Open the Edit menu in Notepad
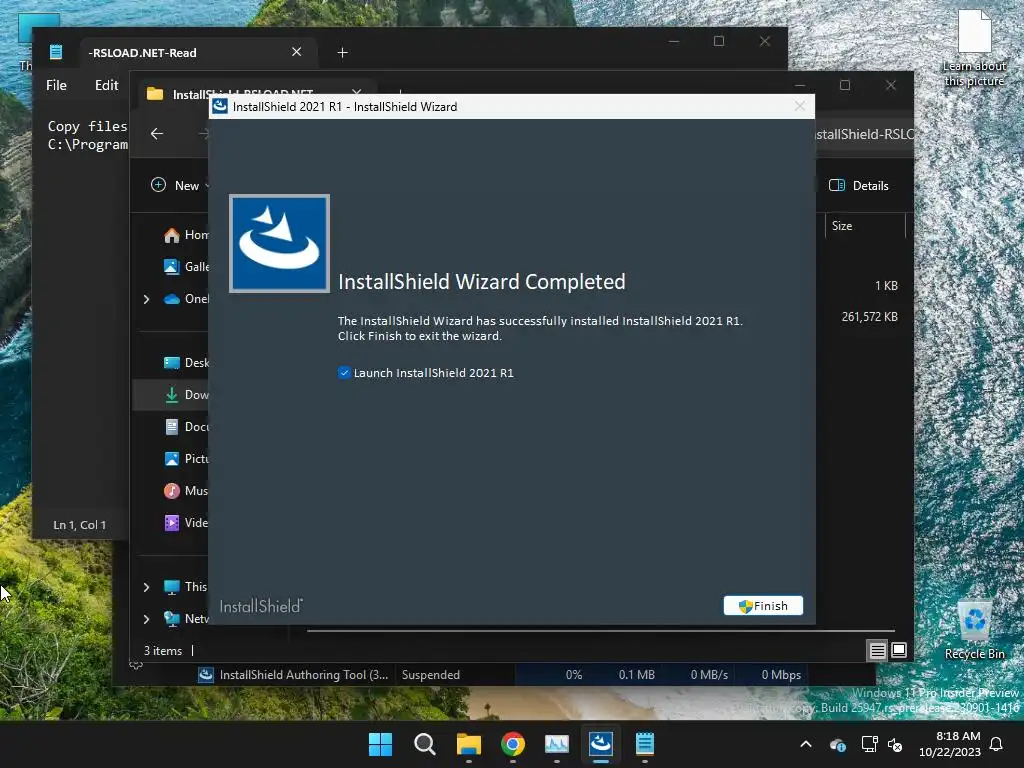 click(106, 85)
